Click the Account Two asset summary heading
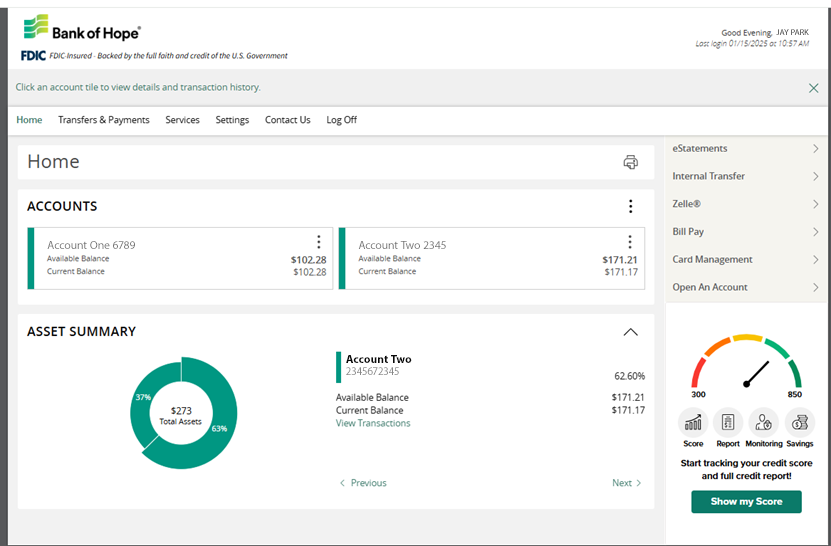 [x=379, y=359]
